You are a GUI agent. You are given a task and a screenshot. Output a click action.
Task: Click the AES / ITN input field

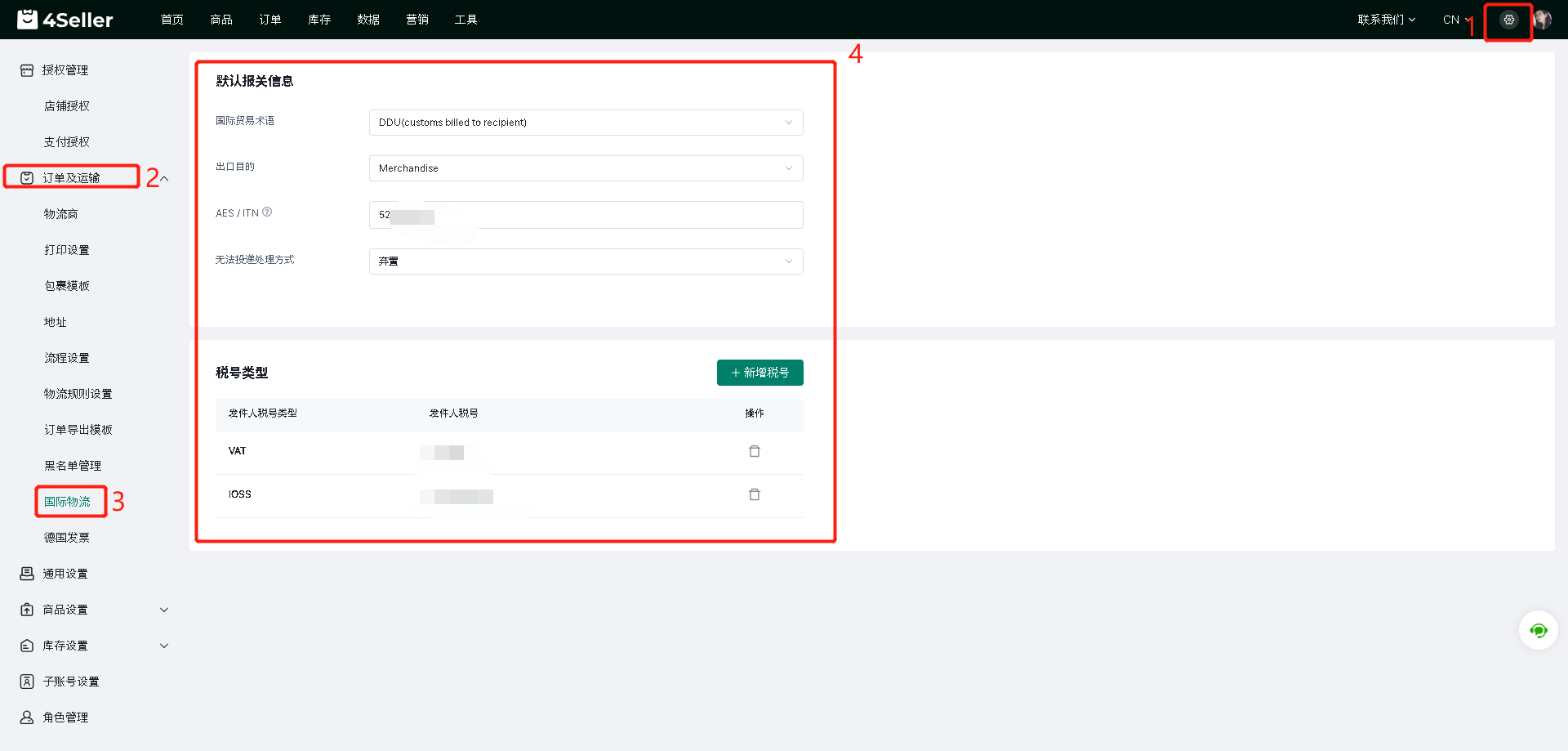[x=586, y=215]
